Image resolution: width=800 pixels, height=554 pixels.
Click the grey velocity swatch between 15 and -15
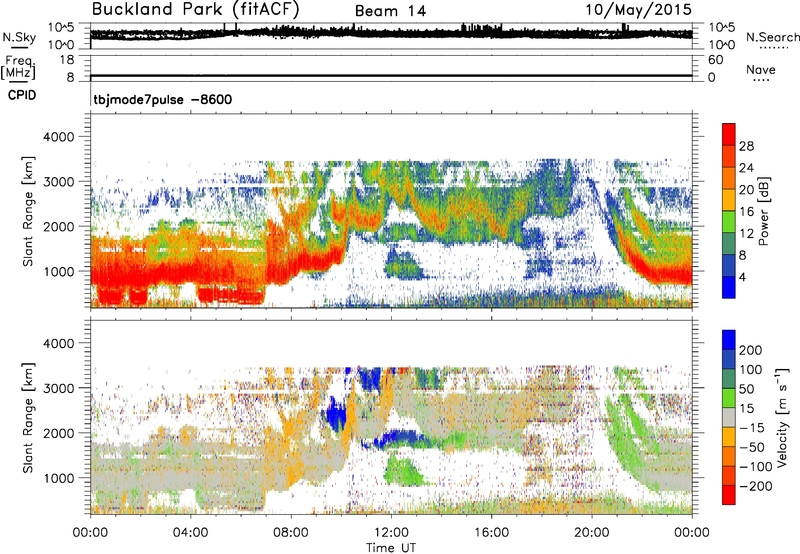tap(729, 417)
